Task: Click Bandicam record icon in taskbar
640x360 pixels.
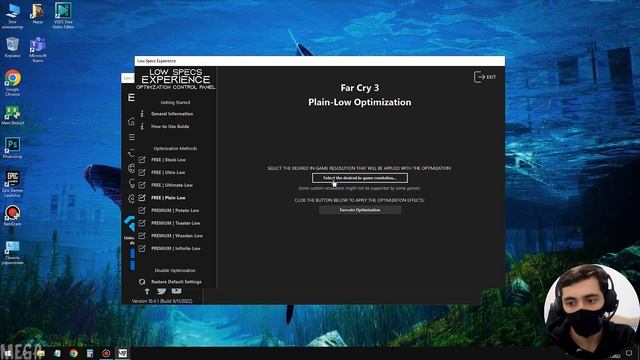Action: [x=106, y=353]
